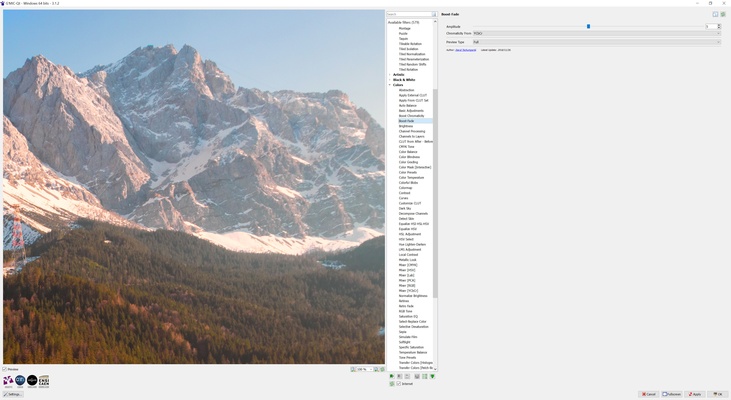Click the Settings button
Viewport: 731px width, 400px height.
click(x=13, y=394)
